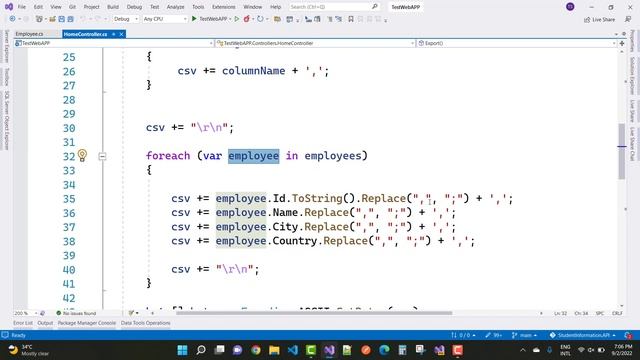Click Live Share button
The height and width of the screenshot is (360, 640).
[x=599, y=19]
